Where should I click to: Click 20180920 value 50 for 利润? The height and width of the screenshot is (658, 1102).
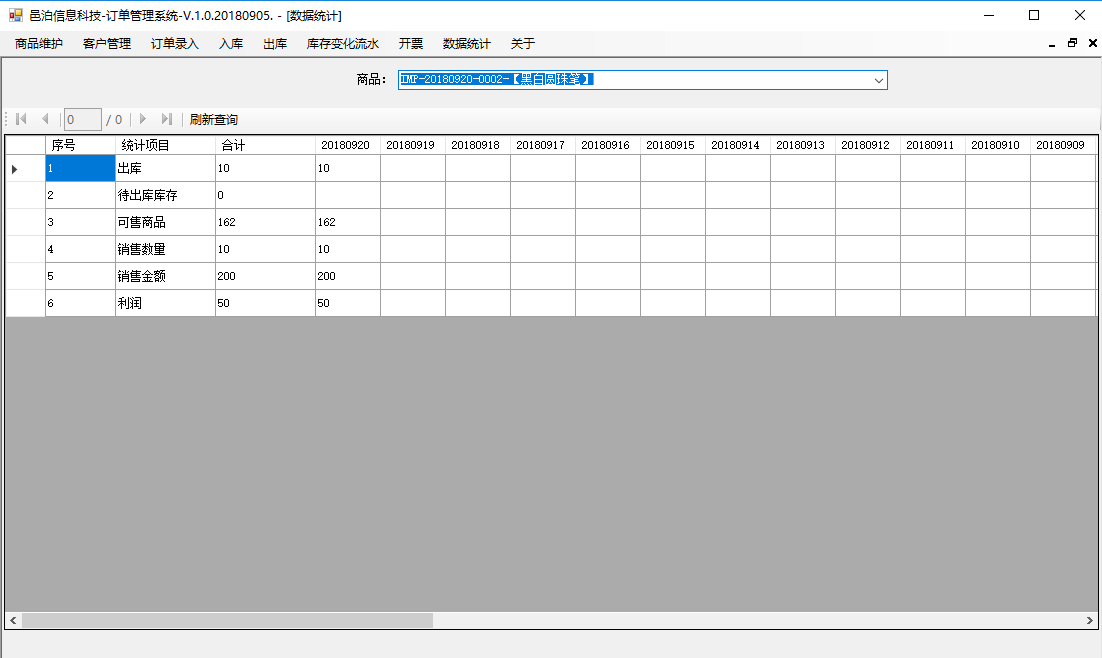[x=347, y=303]
